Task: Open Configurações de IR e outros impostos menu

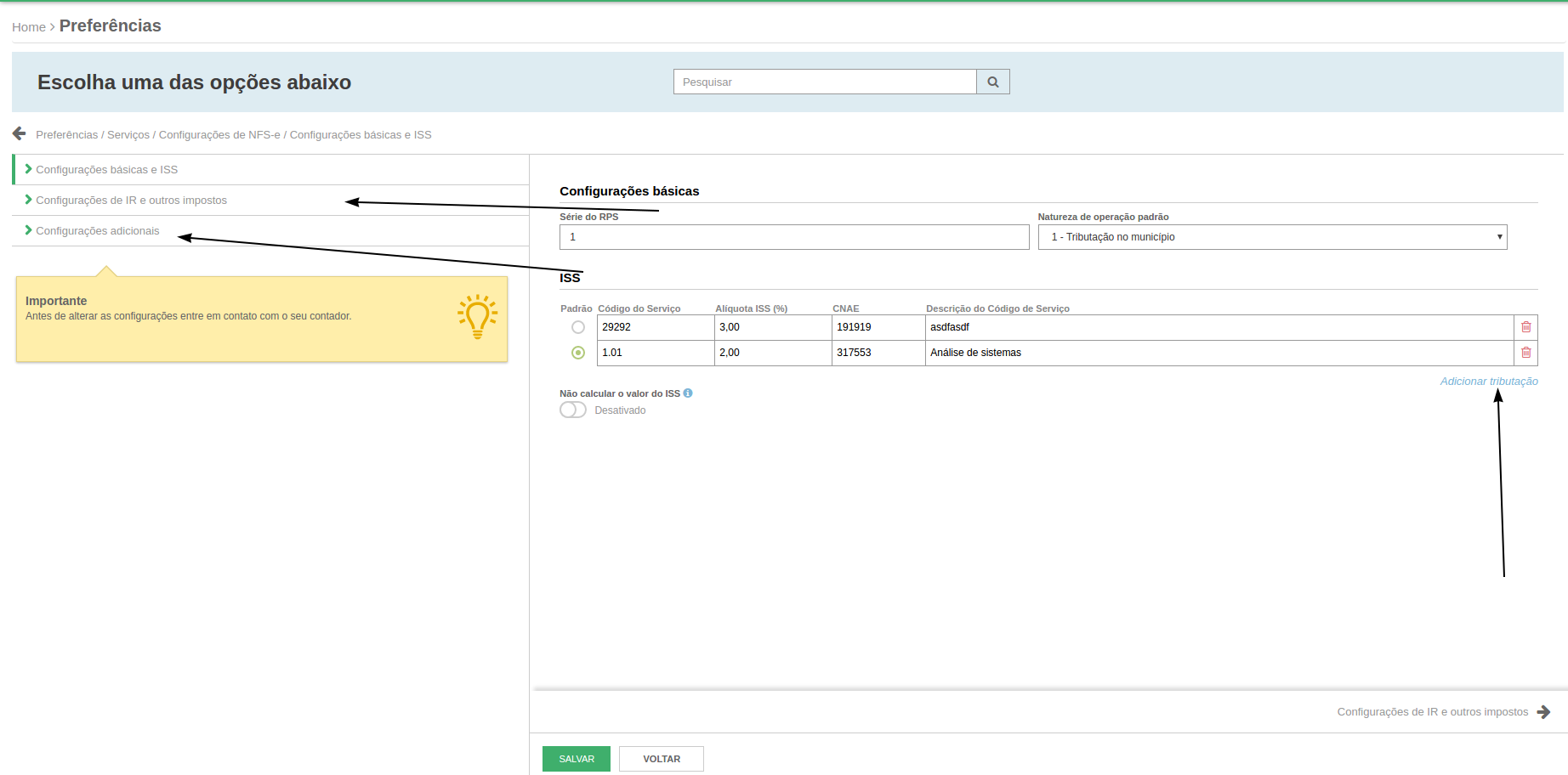Action: point(270,201)
